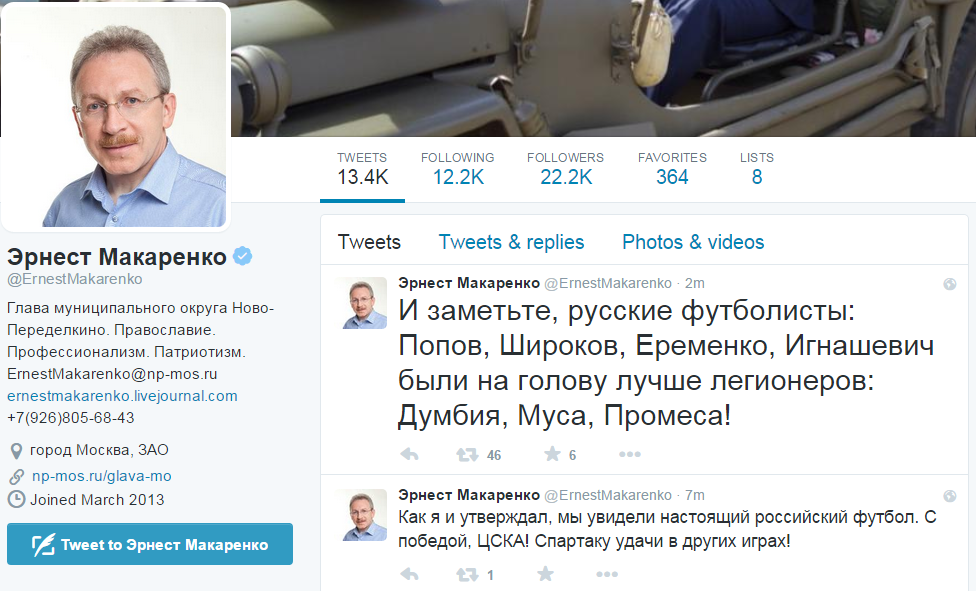Open the Photos & videos tab
This screenshot has height=591, width=976.
pos(693,242)
